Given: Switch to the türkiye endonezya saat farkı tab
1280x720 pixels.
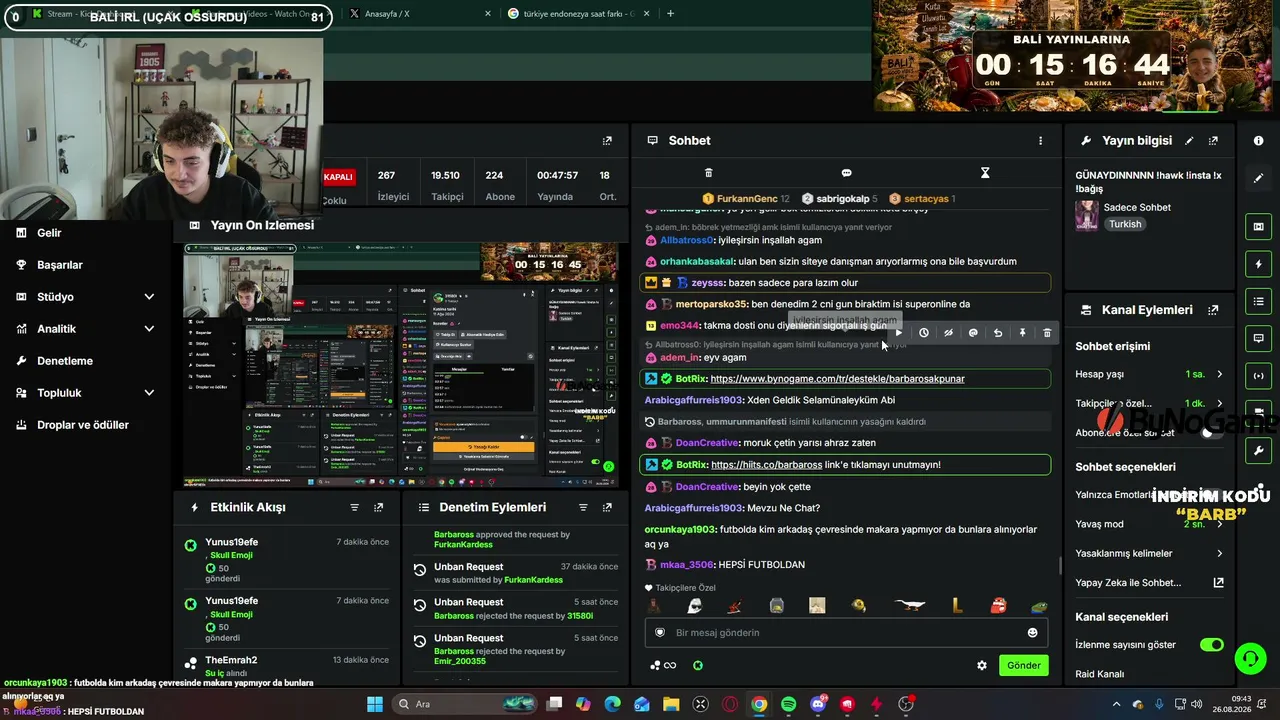Looking at the screenshot, I should pyautogui.click(x=578, y=13).
